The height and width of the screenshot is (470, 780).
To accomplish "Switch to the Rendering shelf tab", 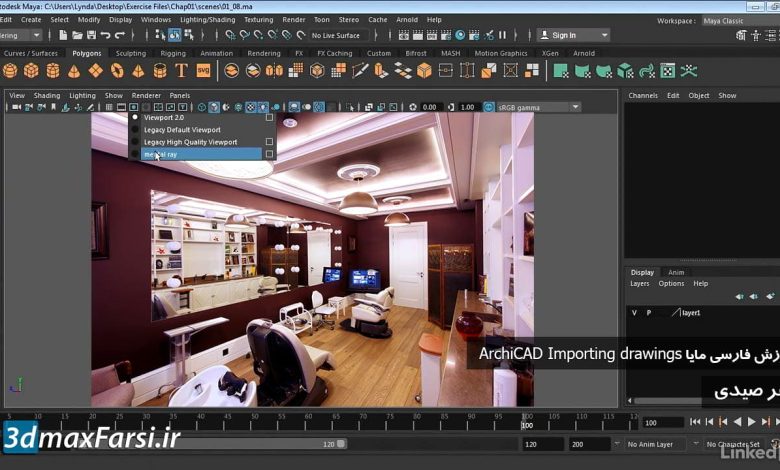I will (x=264, y=53).
